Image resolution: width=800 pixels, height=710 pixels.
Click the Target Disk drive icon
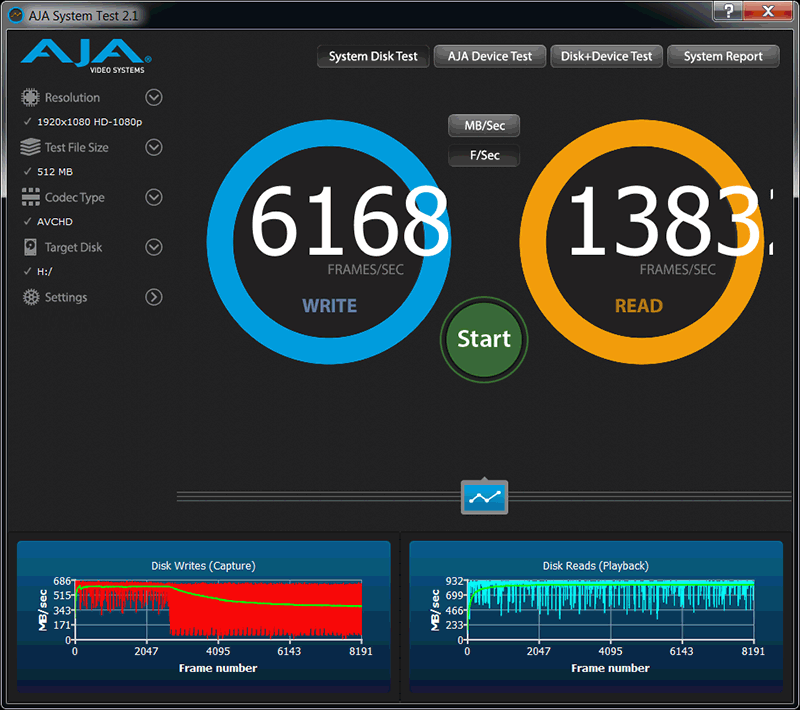pos(31,247)
